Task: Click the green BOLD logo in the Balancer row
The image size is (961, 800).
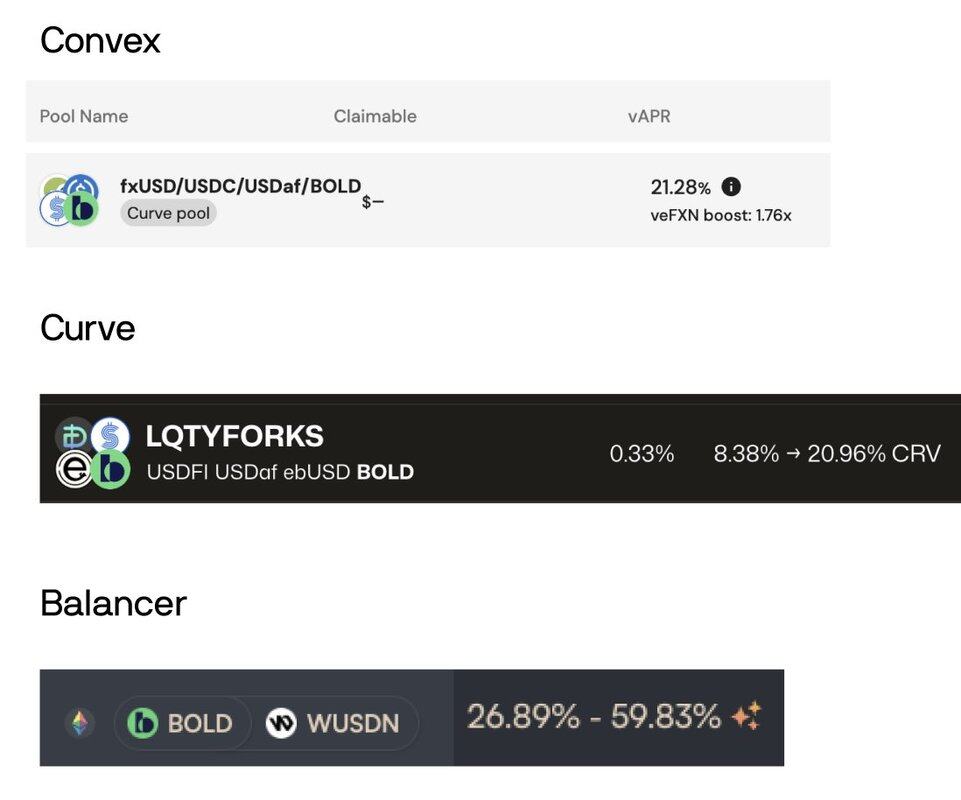Action: (x=143, y=723)
